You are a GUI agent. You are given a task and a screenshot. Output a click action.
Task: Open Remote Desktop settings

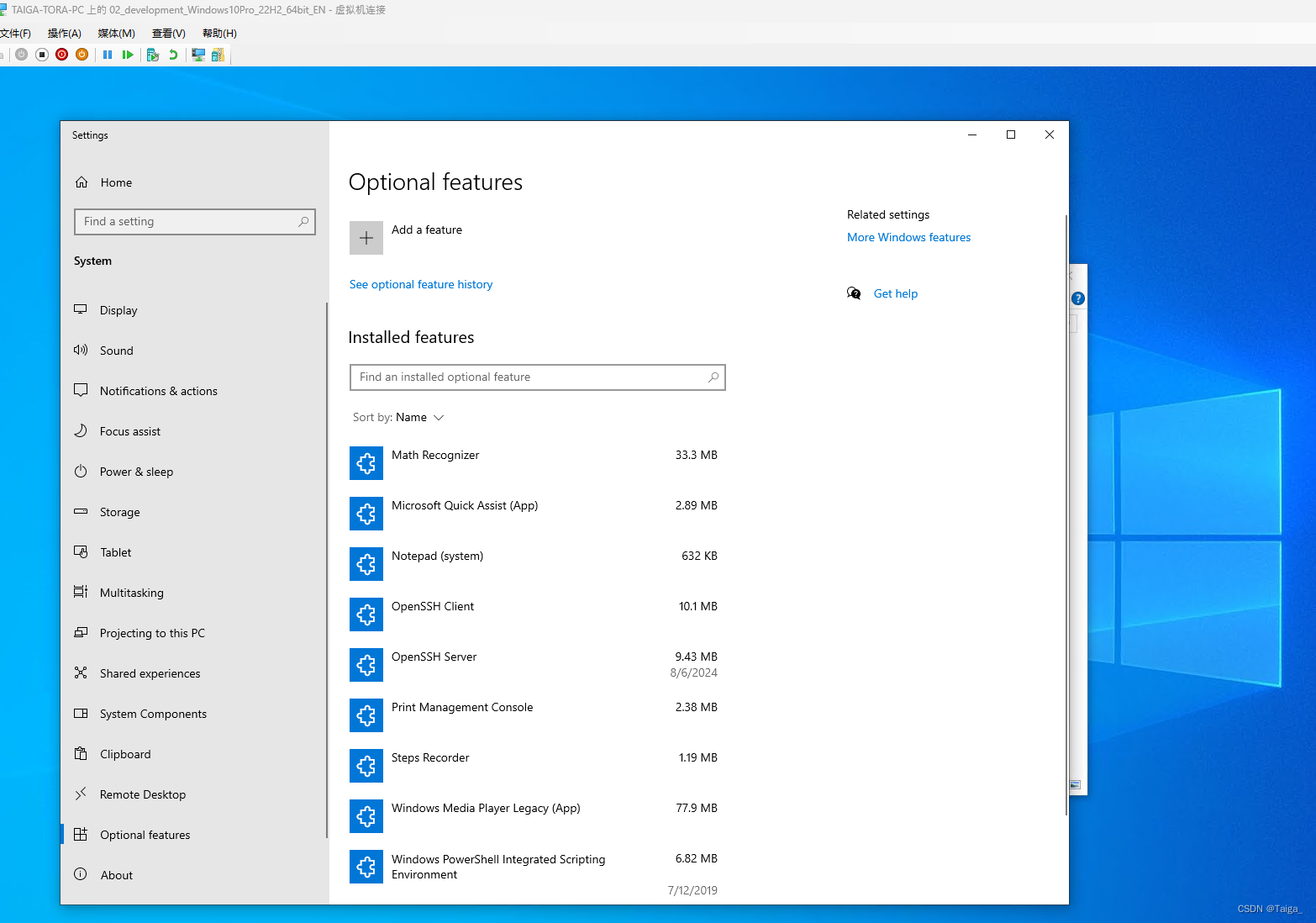point(194,794)
